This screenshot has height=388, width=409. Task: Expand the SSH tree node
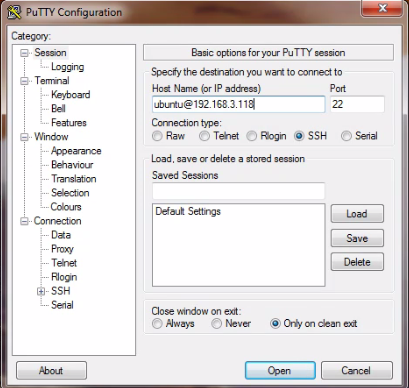(41, 291)
